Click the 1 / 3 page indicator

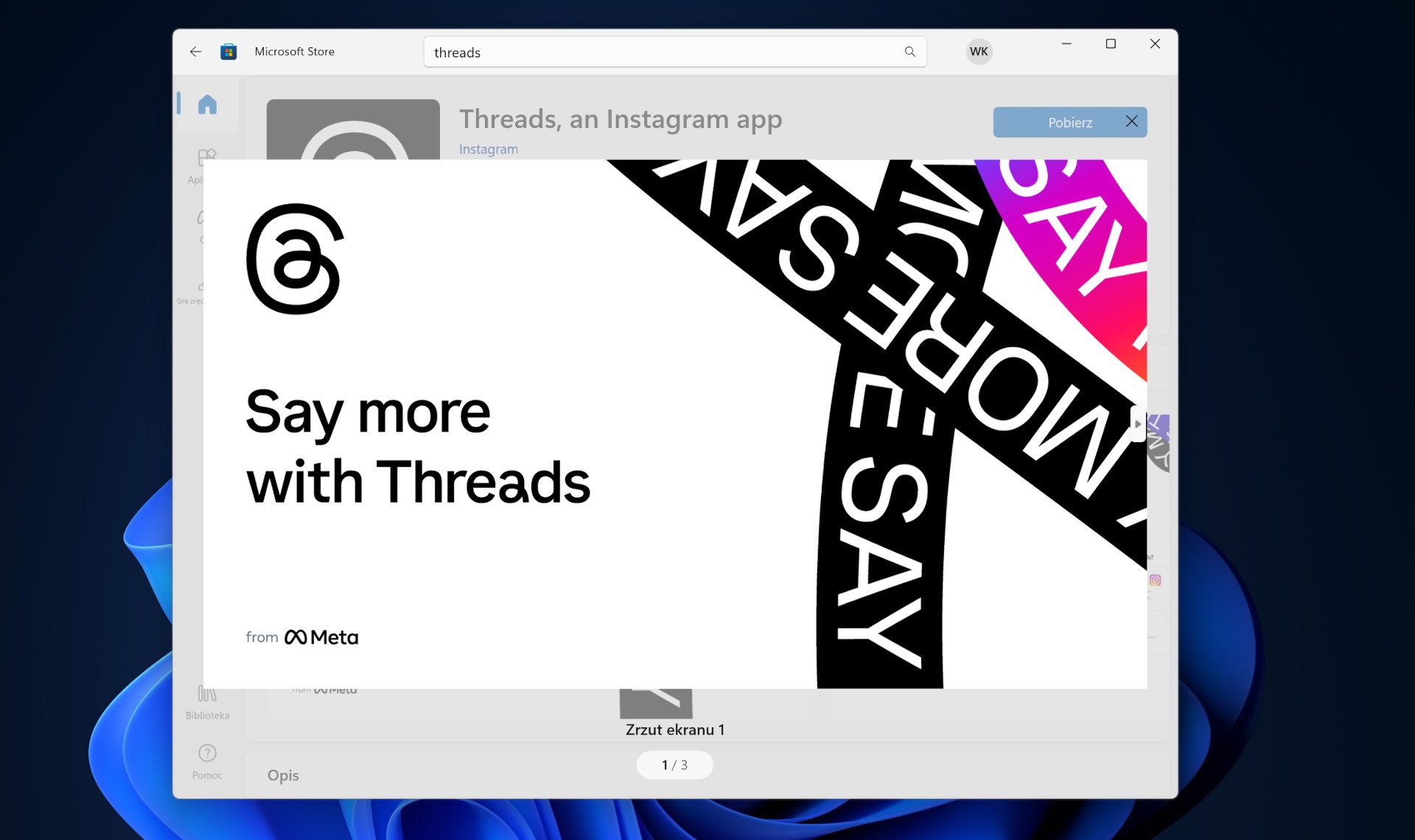674,765
